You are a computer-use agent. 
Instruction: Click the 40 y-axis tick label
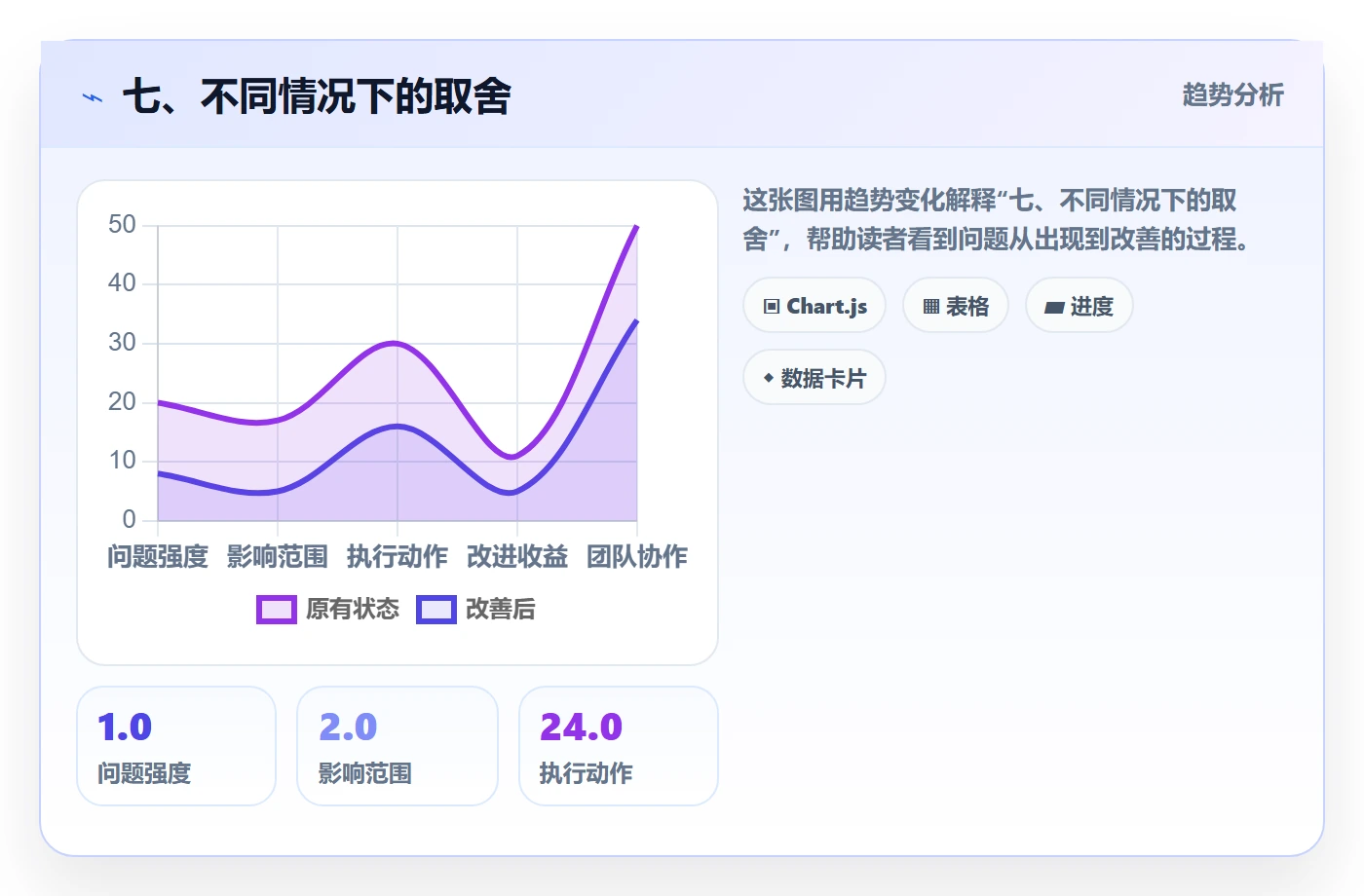(x=123, y=283)
